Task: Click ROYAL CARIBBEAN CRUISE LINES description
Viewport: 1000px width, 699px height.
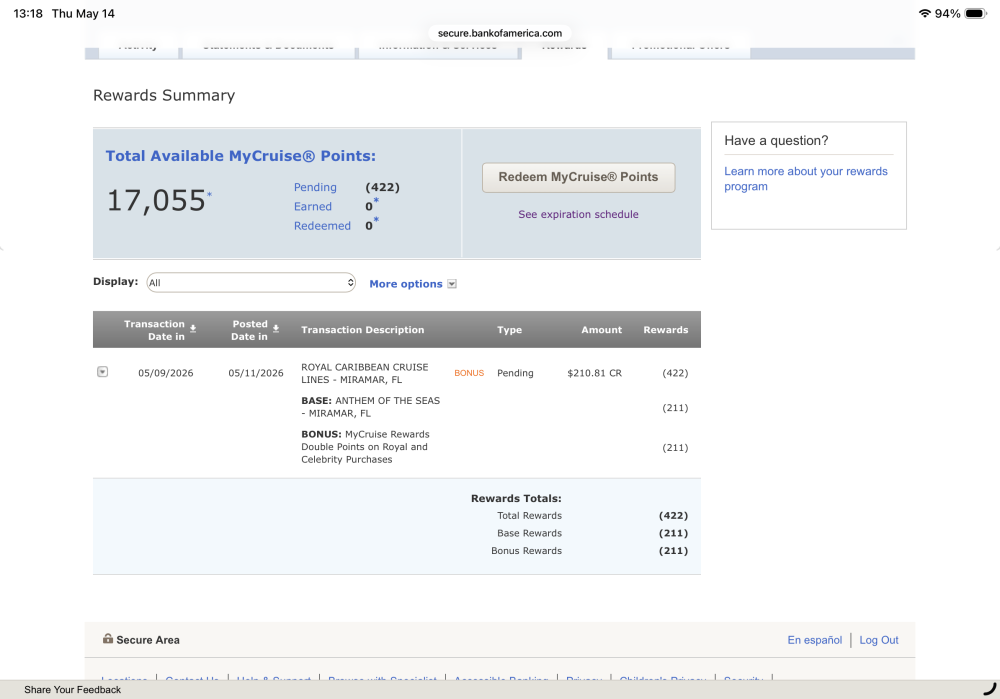Action: point(365,373)
